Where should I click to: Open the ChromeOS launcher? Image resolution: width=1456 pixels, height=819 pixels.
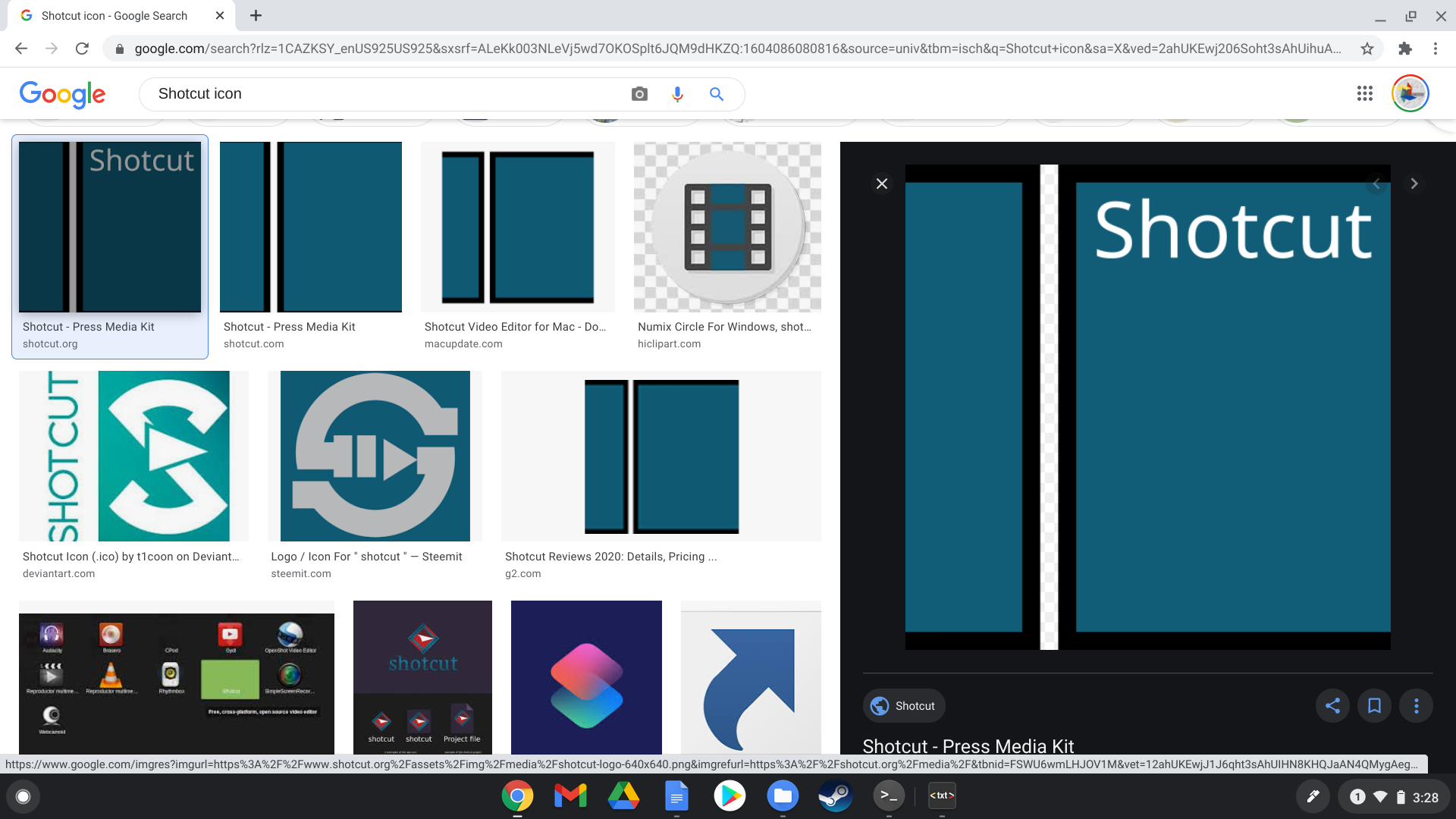point(23,796)
